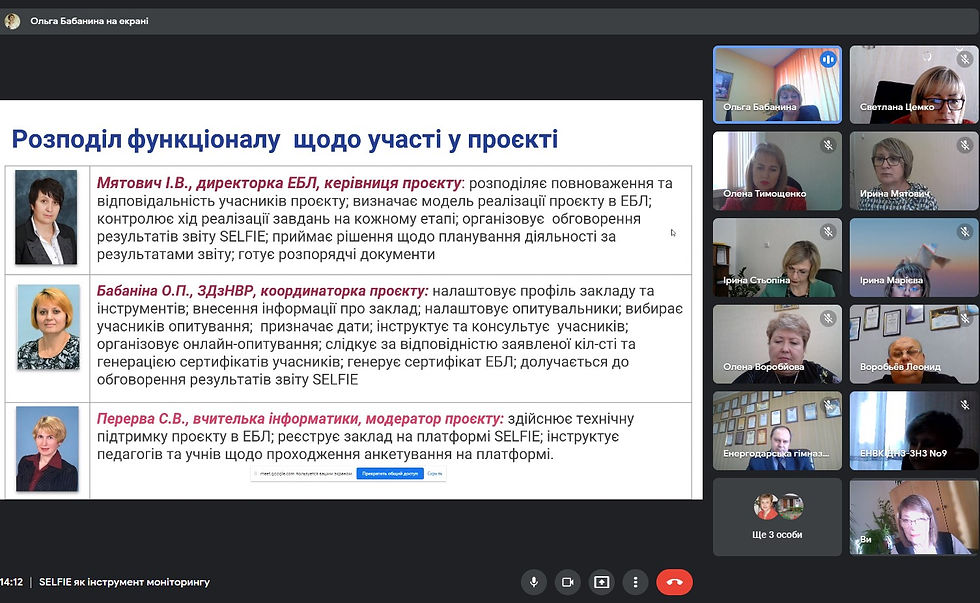
Task: Mute the microphone in the call controls
Action: [x=533, y=582]
